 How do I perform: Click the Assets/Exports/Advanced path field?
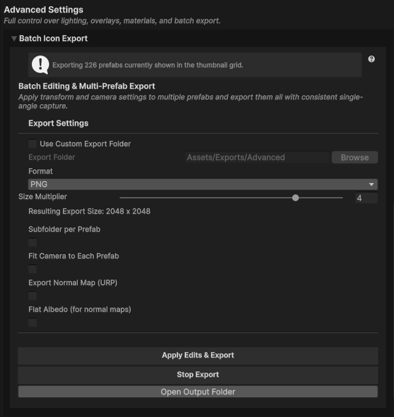click(257, 157)
